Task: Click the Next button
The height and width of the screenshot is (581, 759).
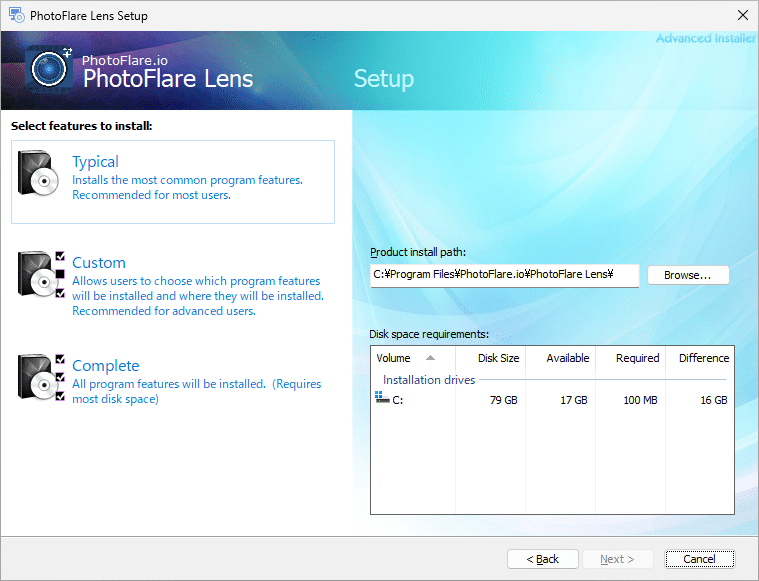Action: 618,559
